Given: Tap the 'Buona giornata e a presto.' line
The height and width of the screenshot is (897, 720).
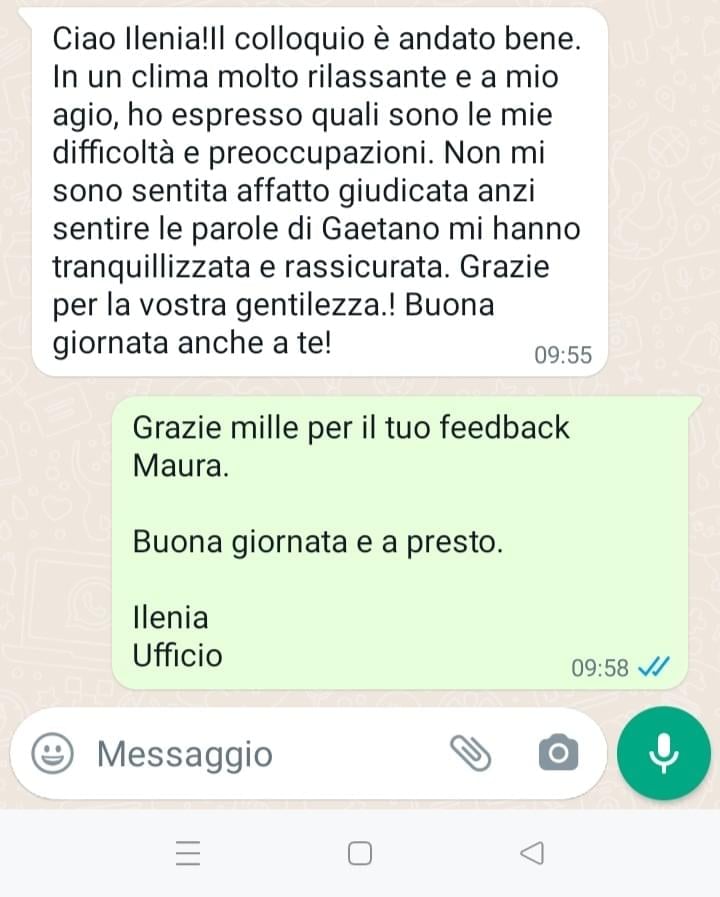Looking at the screenshot, I should coord(318,542).
